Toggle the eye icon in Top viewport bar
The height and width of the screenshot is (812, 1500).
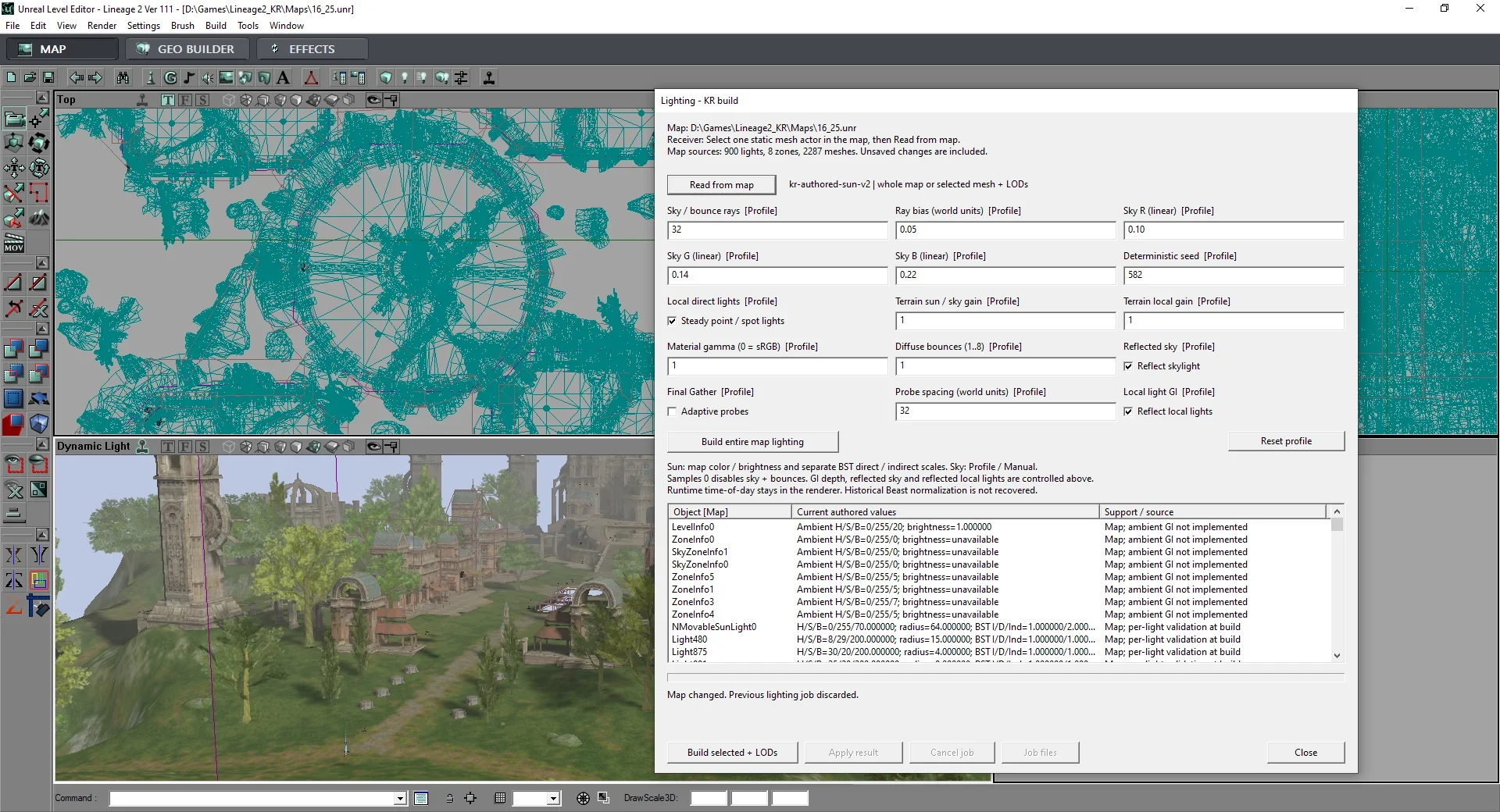coord(373,99)
